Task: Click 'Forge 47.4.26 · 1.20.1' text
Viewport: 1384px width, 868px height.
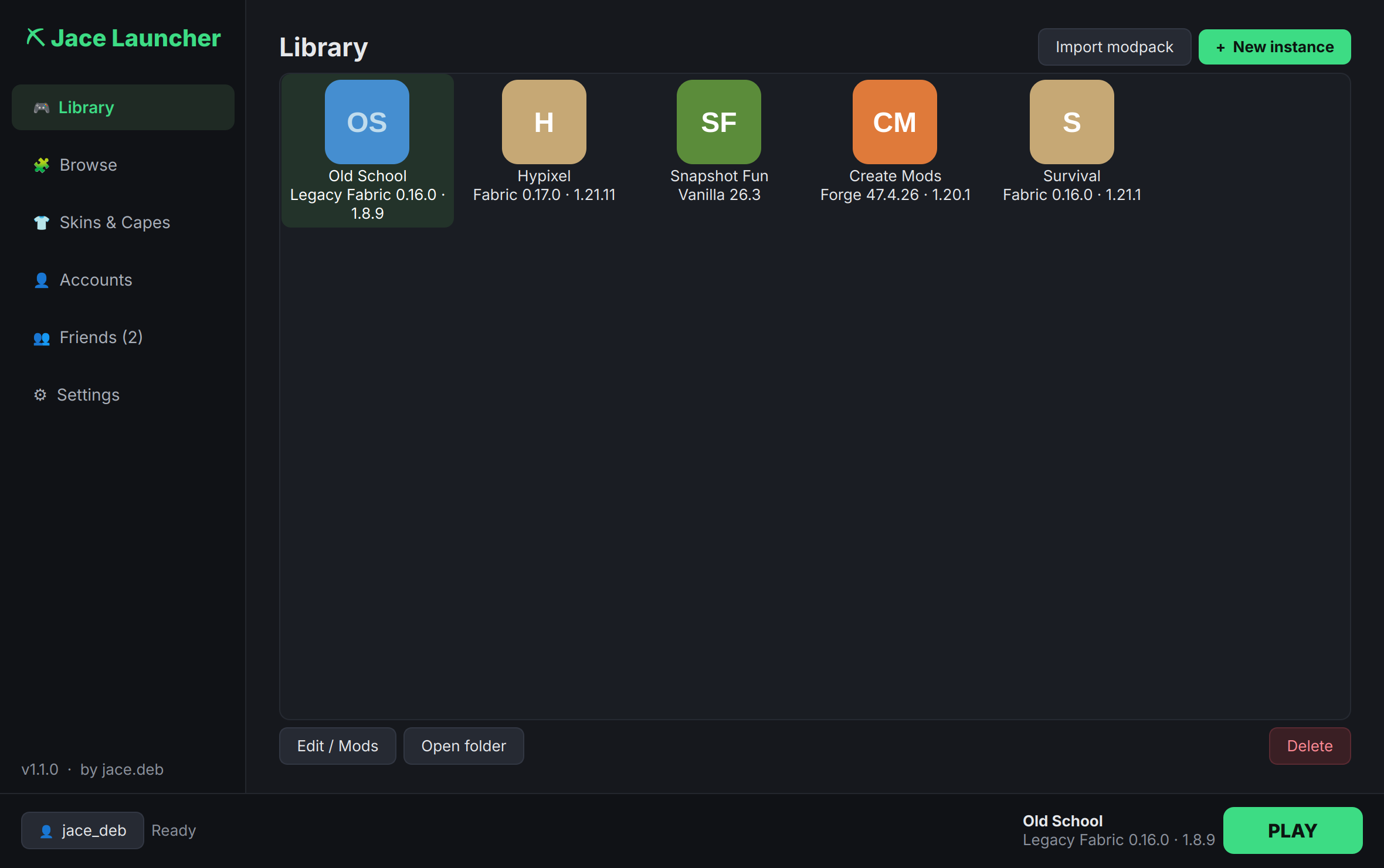Action: coord(895,195)
